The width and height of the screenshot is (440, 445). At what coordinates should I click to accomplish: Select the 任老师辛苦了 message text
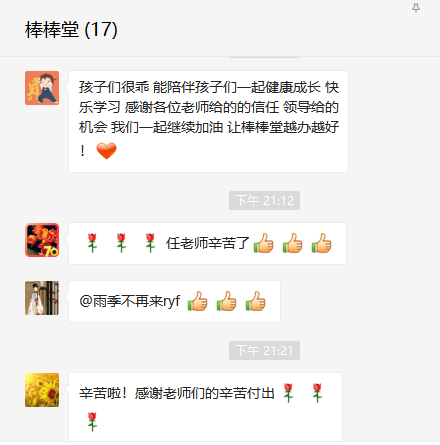[x=207, y=243]
